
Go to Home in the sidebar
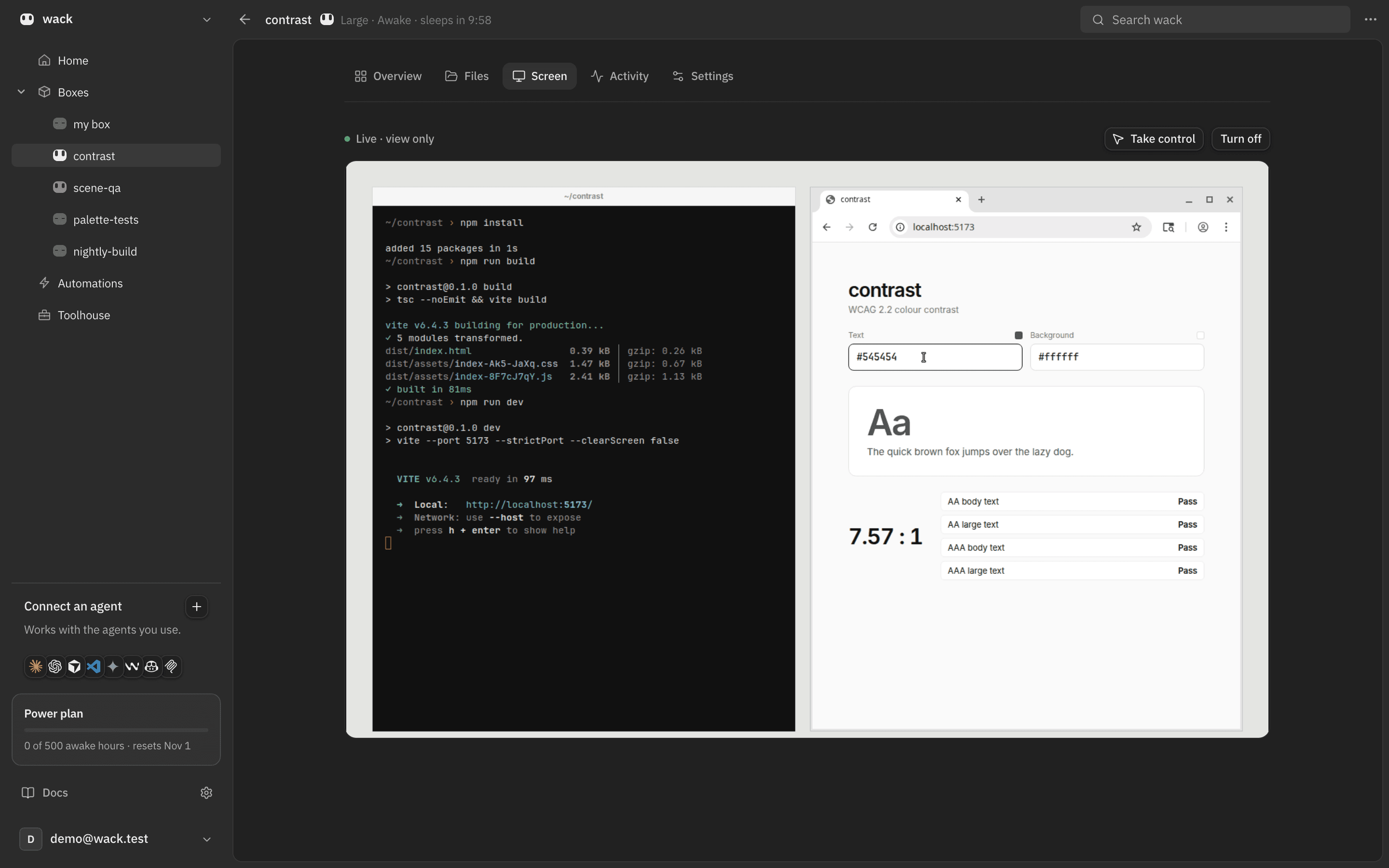coord(116,60)
